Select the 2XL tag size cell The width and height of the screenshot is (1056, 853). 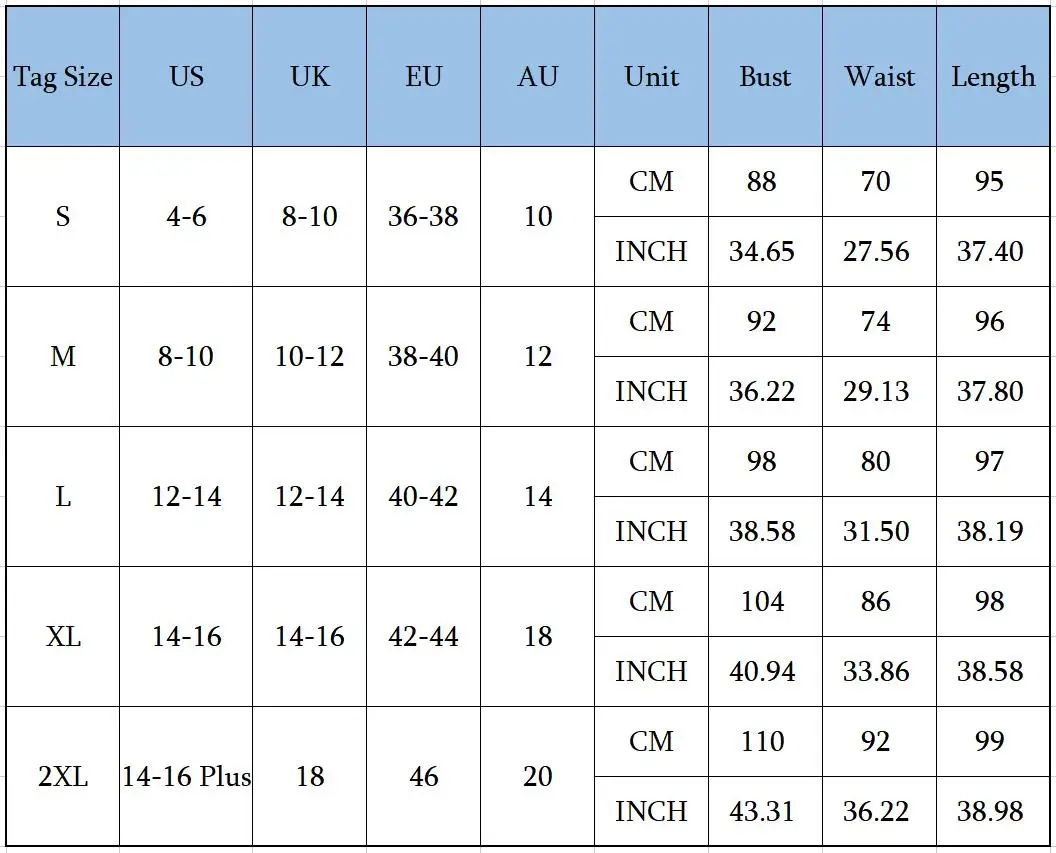point(63,776)
